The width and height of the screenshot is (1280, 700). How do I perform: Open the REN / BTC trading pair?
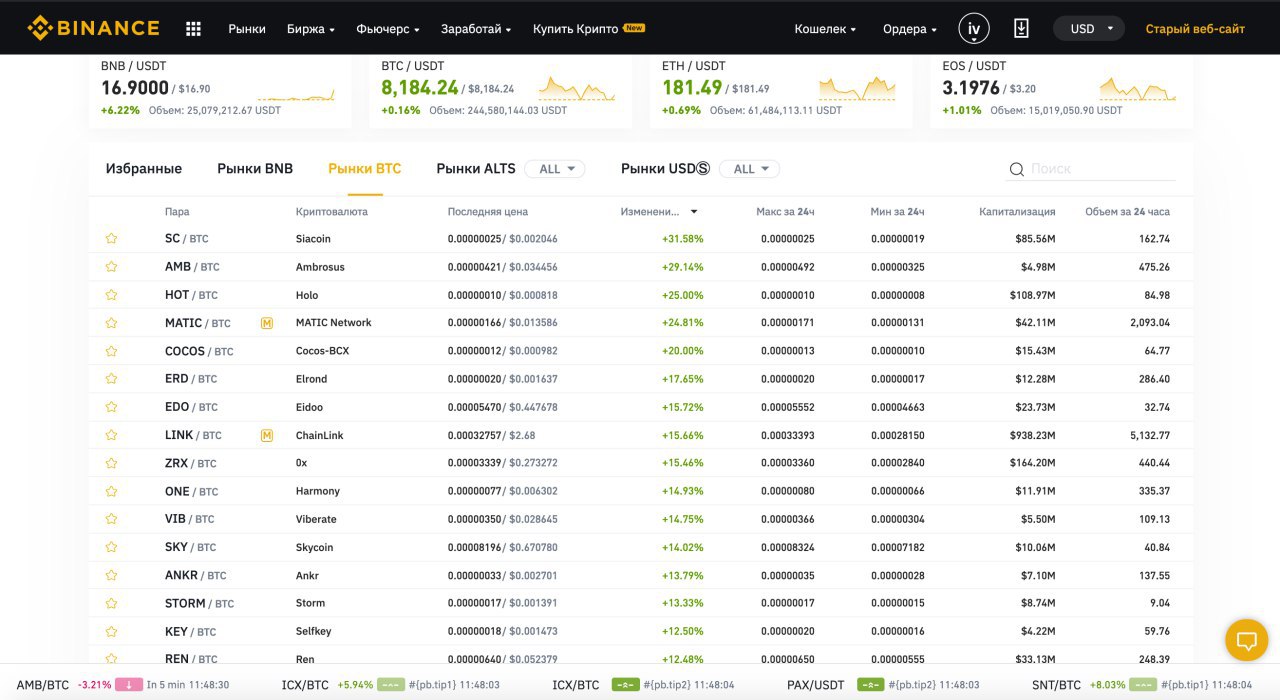(190, 659)
